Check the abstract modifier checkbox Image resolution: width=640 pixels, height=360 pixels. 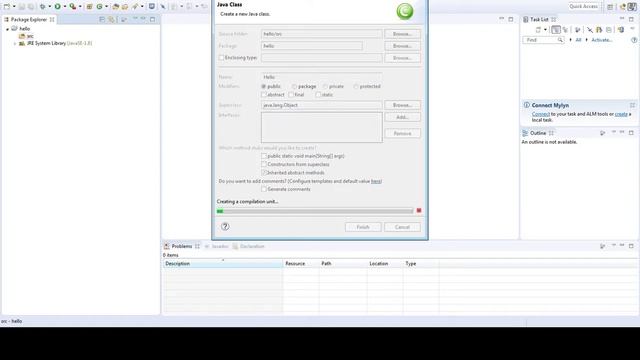(x=264, y=95)
